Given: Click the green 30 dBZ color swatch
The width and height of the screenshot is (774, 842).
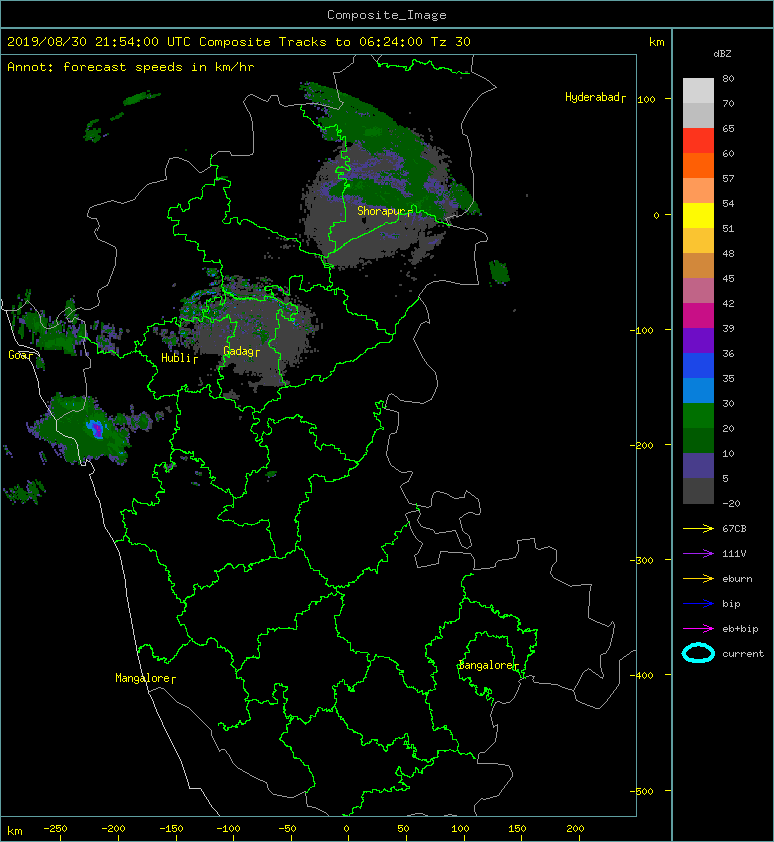Looking at the screenshot, I should (x=698, y=416).
